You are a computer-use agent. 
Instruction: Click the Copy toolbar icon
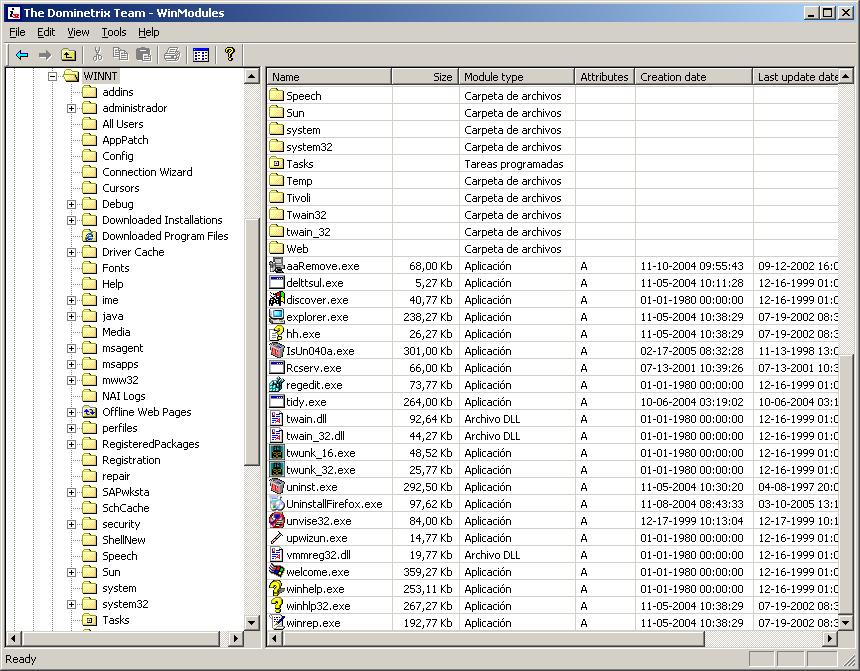[120, 54]
